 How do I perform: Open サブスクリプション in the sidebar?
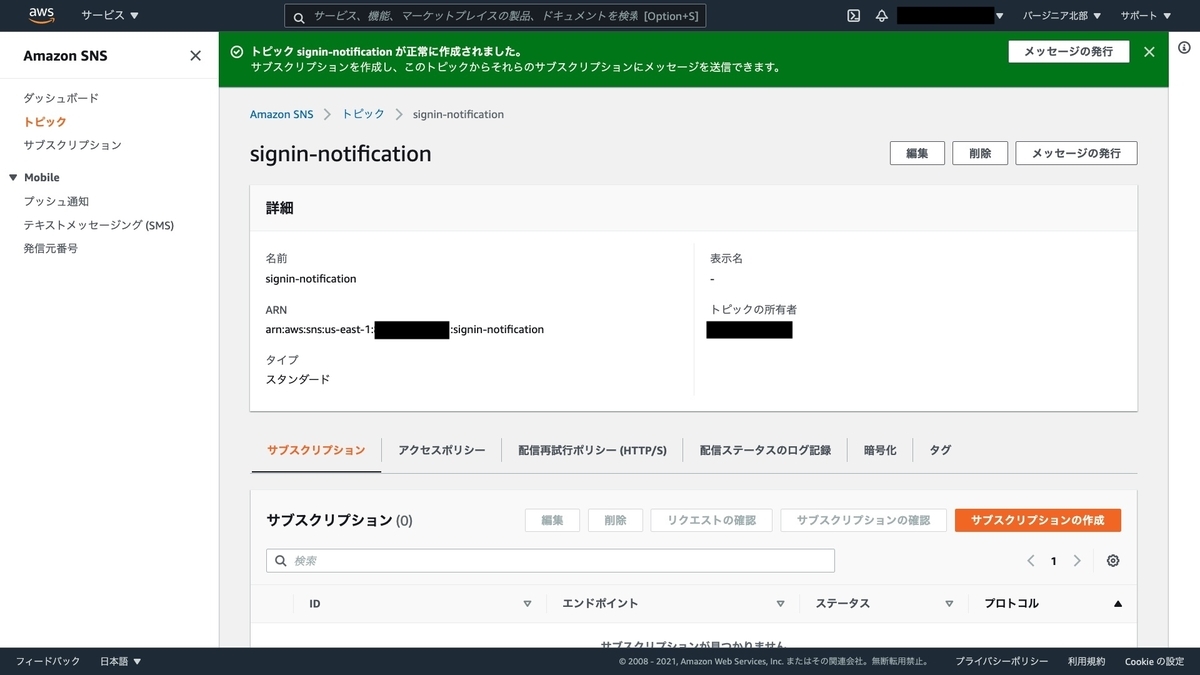pos(72,145)
